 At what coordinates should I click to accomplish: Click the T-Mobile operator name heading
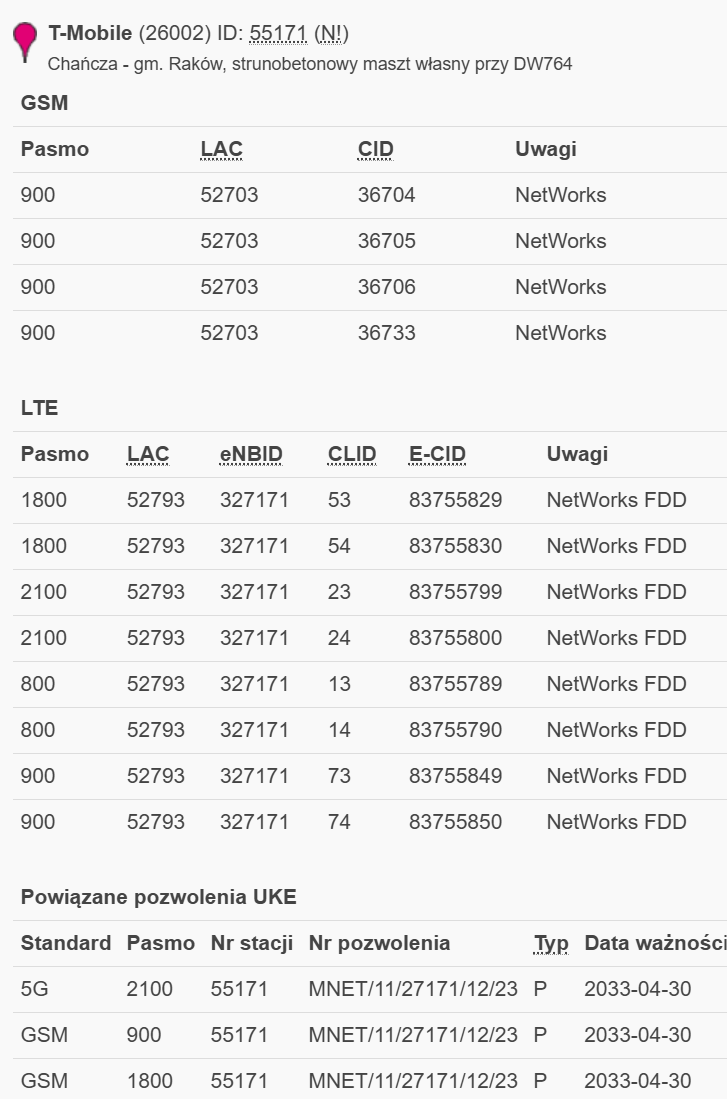pos(90,33)
